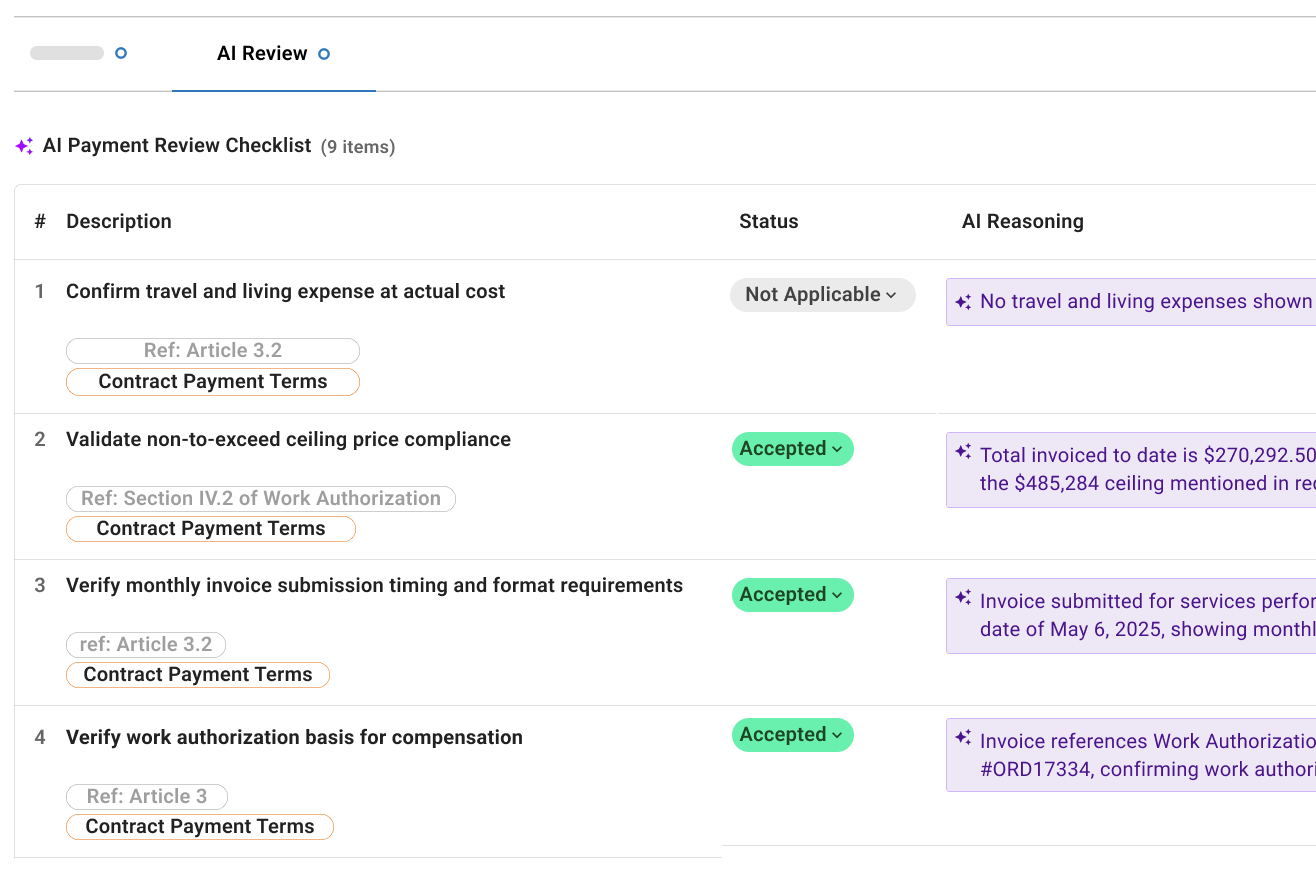Click the sparkle icon beside AI Payment Review Checklist

pyautogui.click(x=25, y=146)
